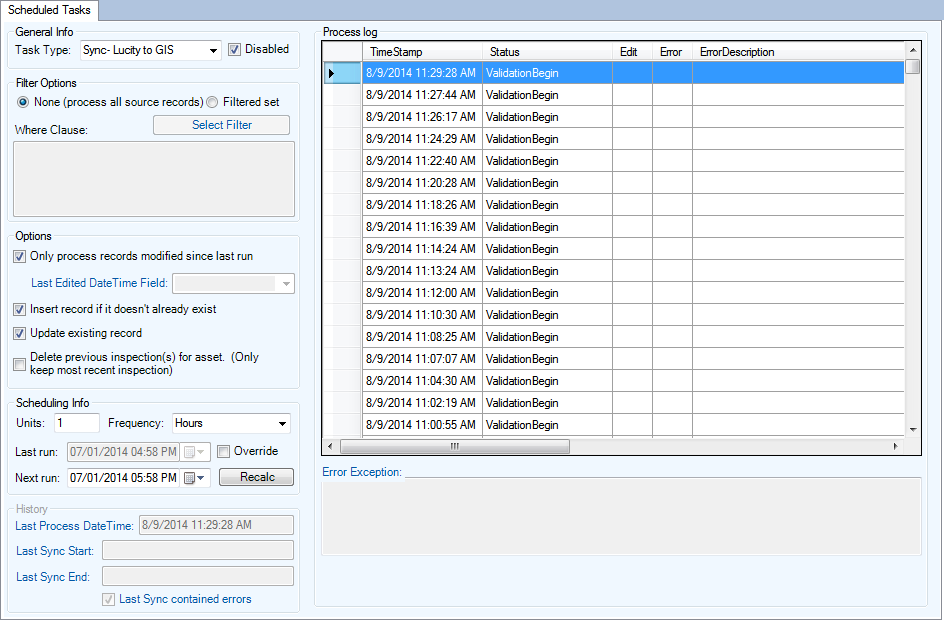Select the 8/9/2014 11:26:17 AM timestamp cell
Viewport: 944px width, 621px height.
coord(422,117)
